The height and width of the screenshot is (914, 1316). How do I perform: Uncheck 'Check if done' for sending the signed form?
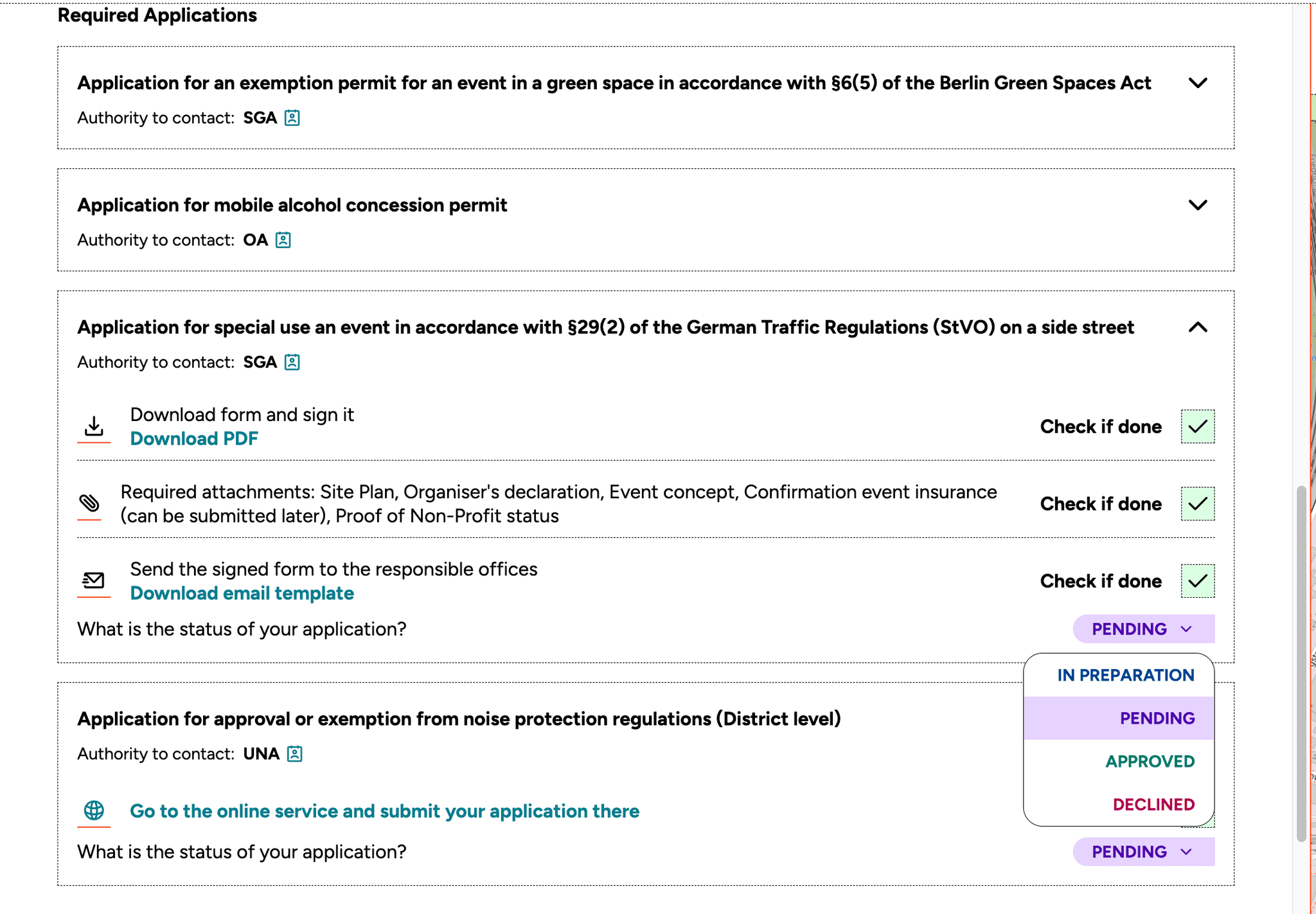pyautogui.click(x=1198, y=581)
